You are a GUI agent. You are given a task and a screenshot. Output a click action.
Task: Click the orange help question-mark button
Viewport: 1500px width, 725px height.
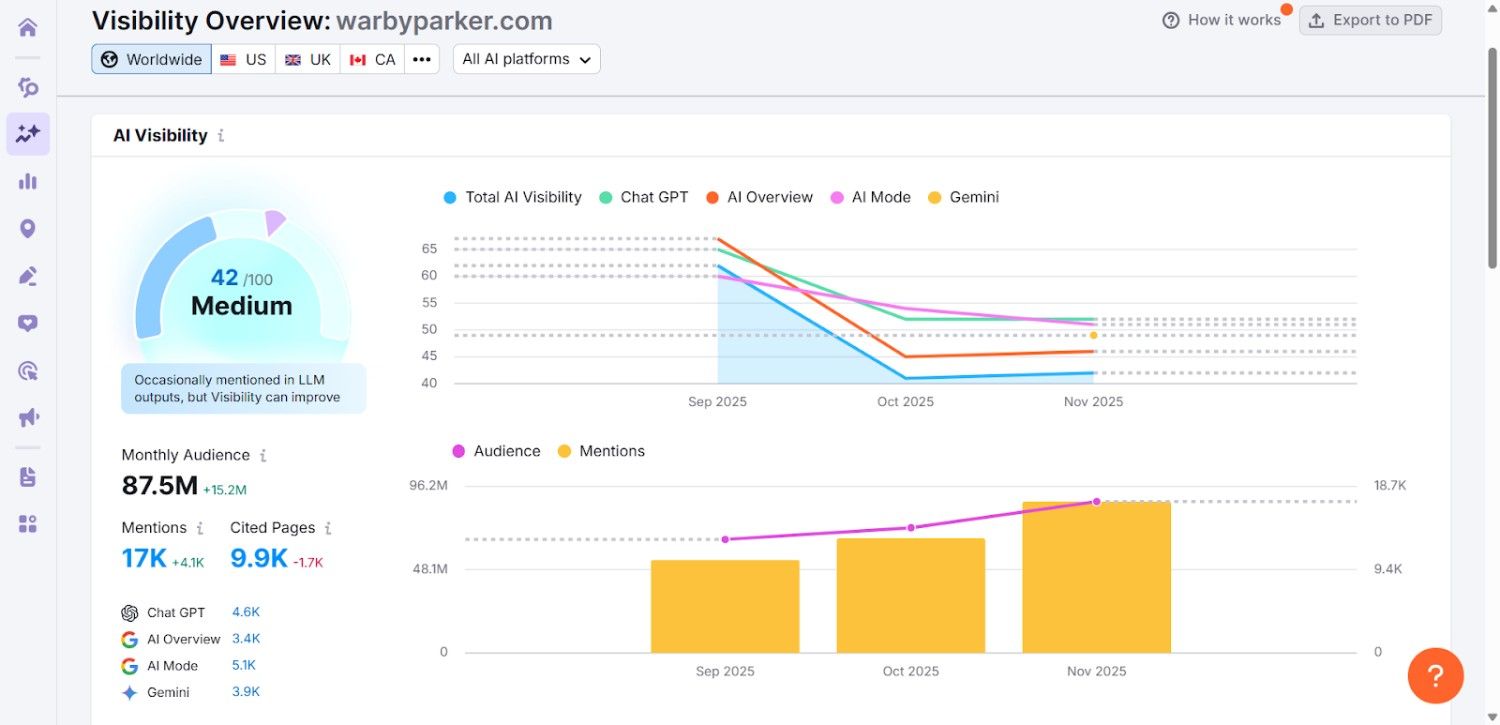[1435, 676]
